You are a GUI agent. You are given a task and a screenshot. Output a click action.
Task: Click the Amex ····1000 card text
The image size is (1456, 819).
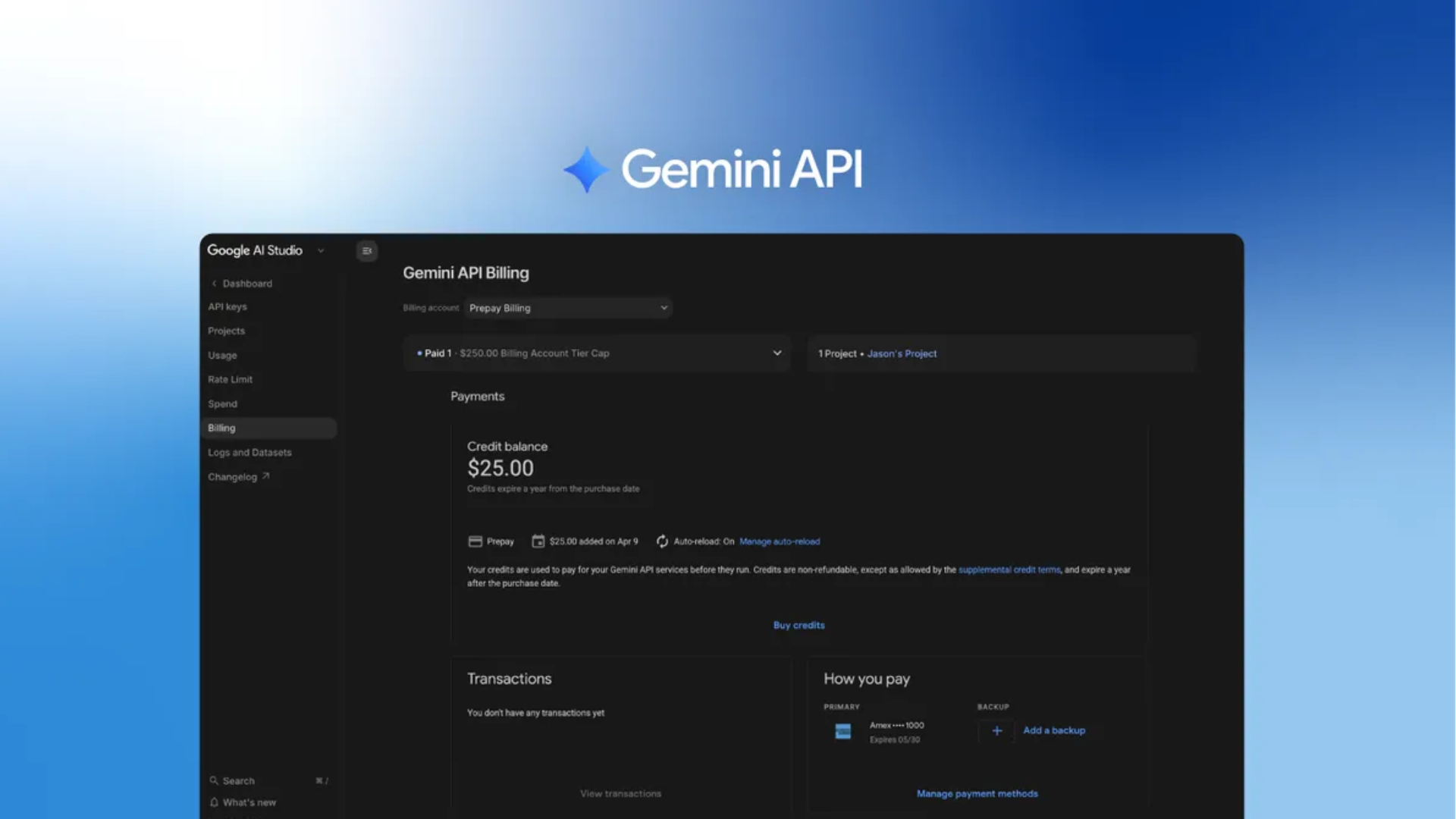[x=896, y=726]
